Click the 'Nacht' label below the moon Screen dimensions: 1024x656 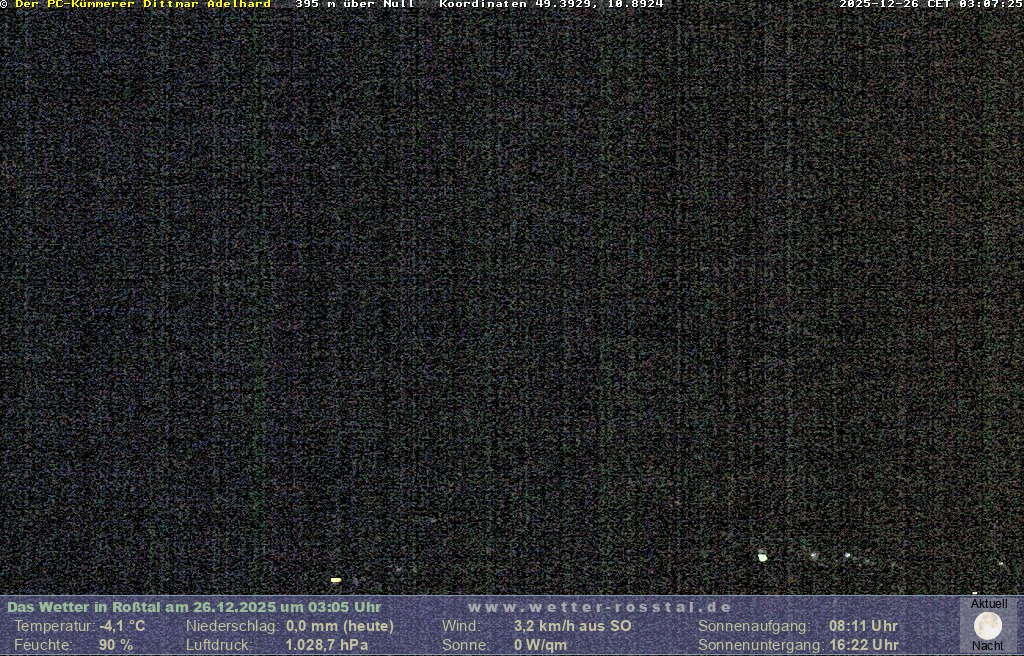click(x=988, y=646)
